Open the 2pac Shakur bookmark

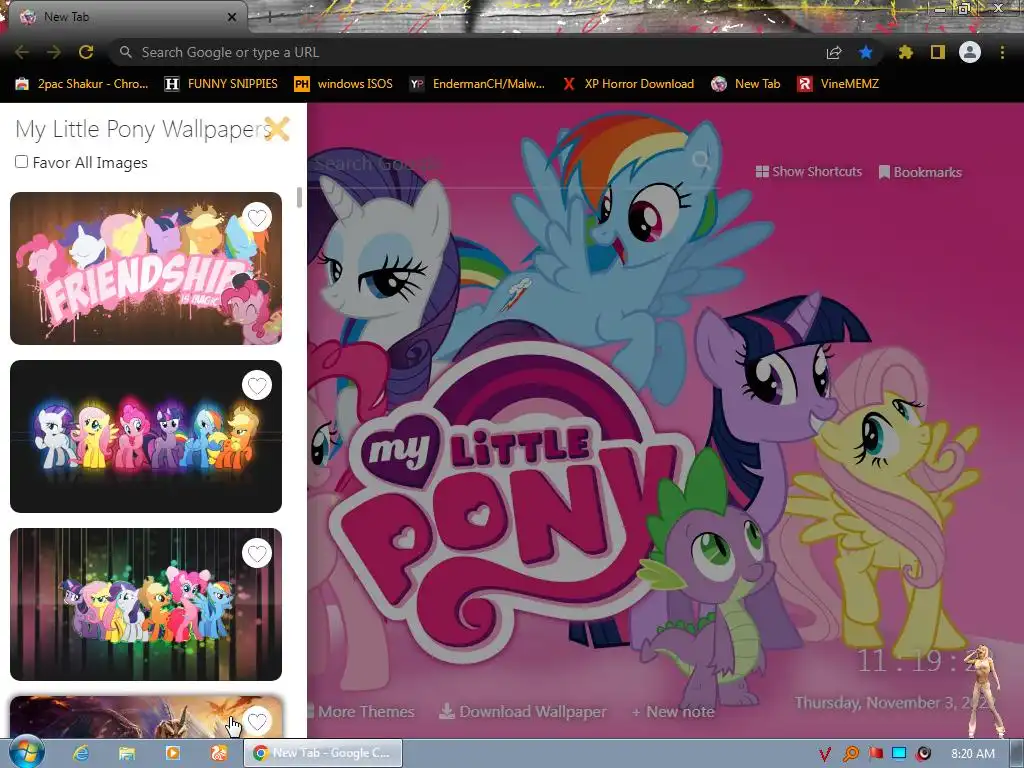click(x=82, y=84)
